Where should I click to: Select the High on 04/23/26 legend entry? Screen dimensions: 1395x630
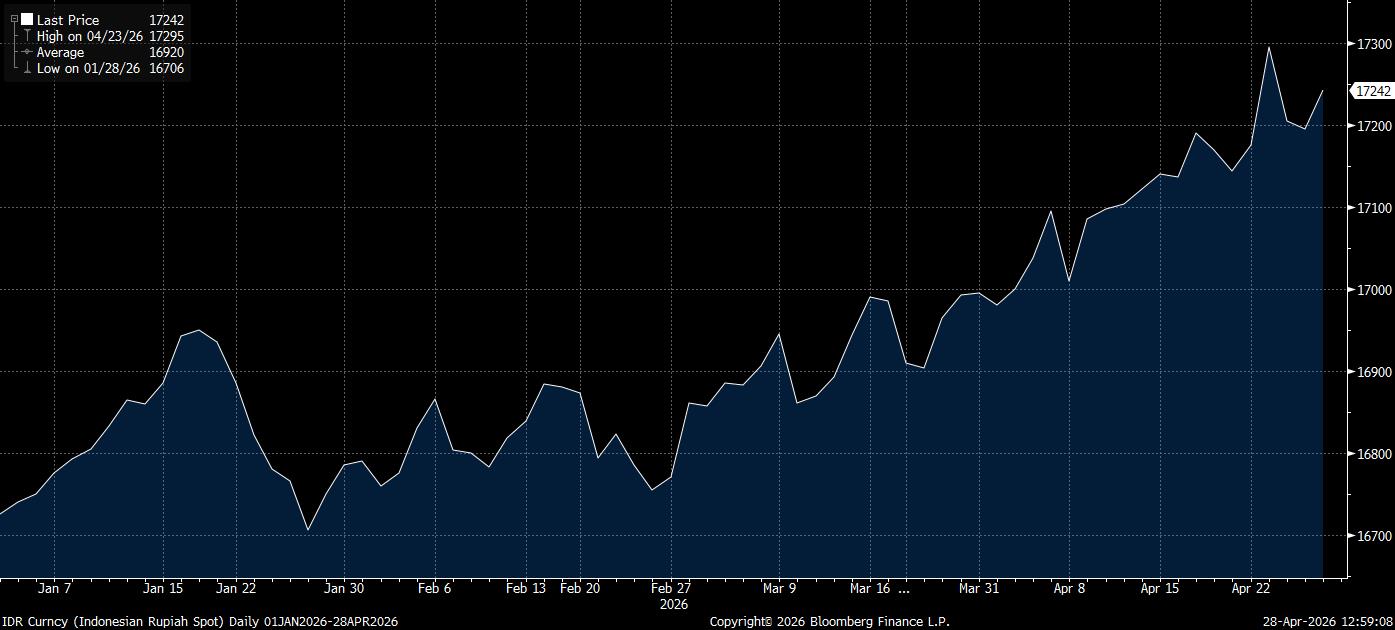click(89, 36)
